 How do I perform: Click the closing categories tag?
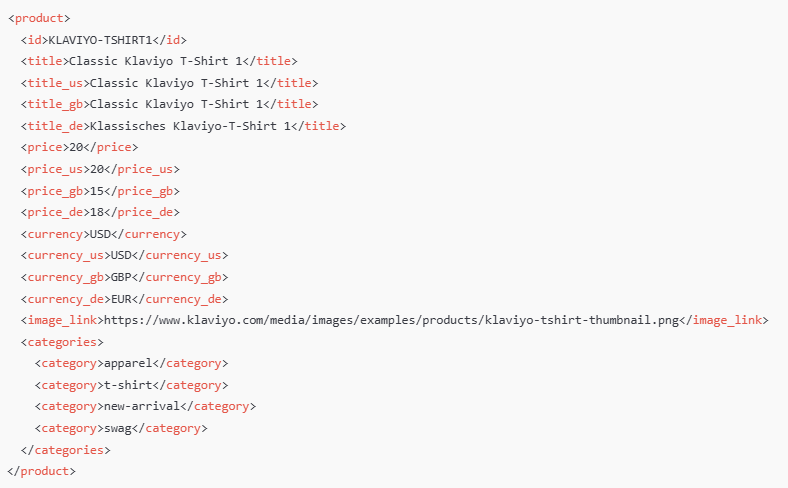(65, 450)
